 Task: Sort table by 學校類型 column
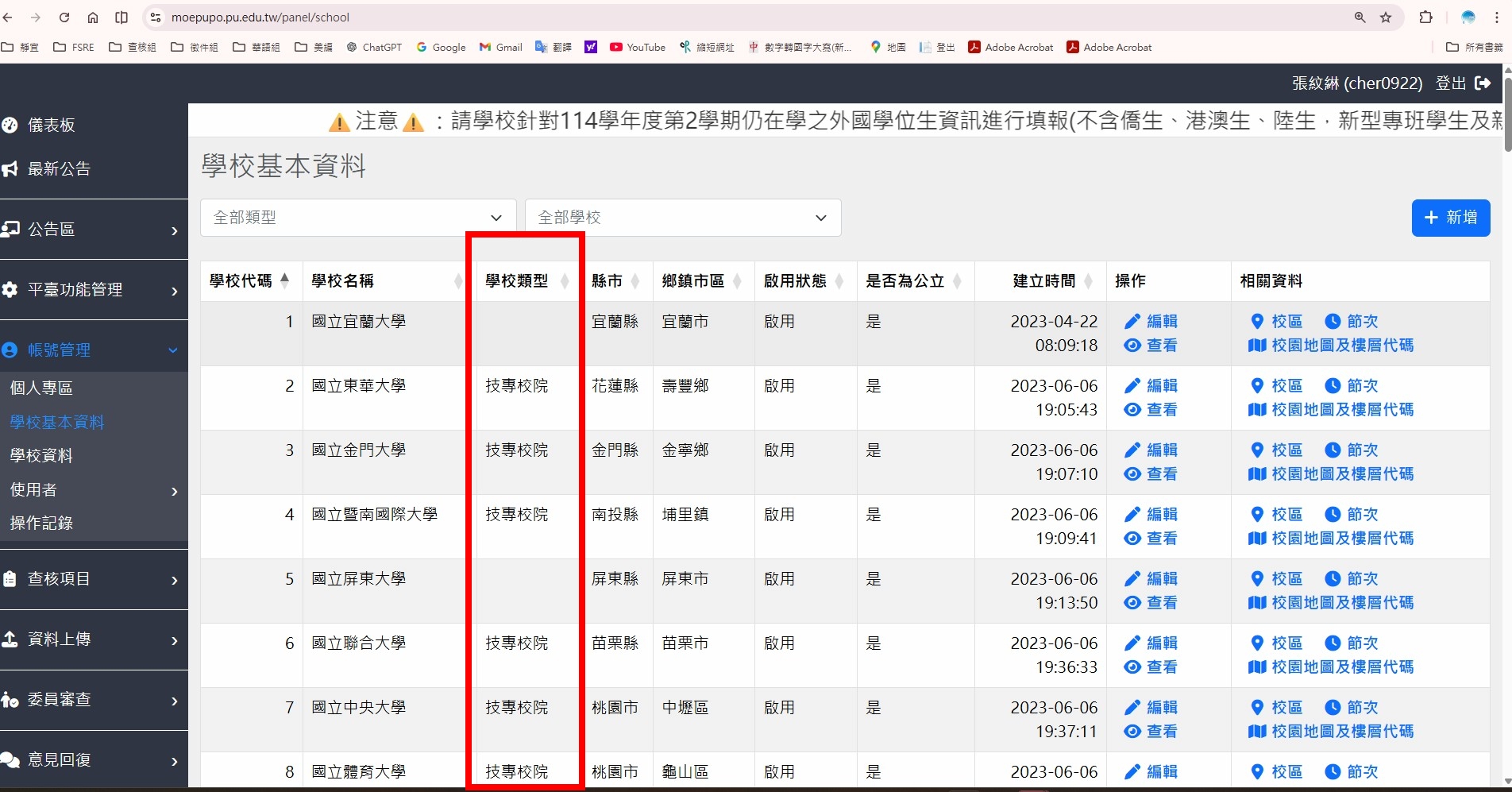526,280
